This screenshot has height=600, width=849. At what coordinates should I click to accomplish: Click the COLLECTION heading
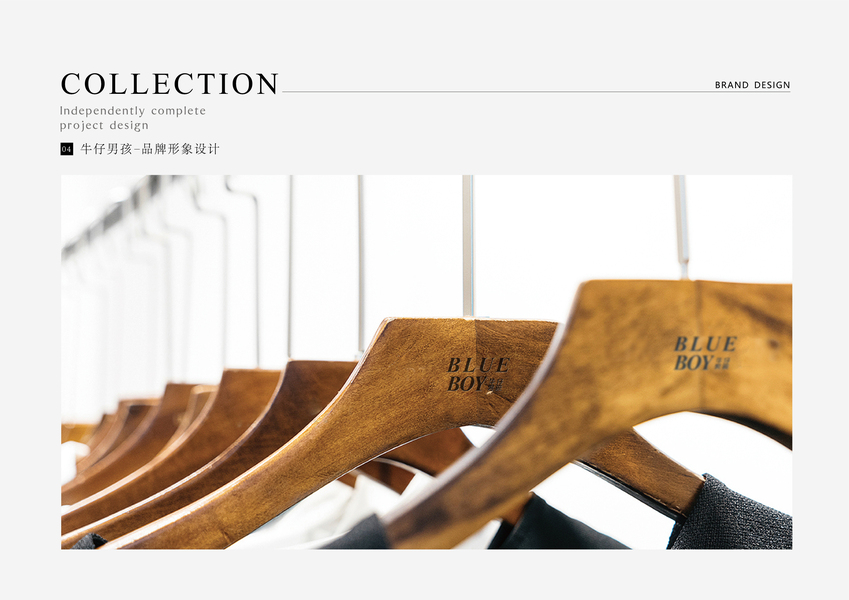click(x=169, y=84)
